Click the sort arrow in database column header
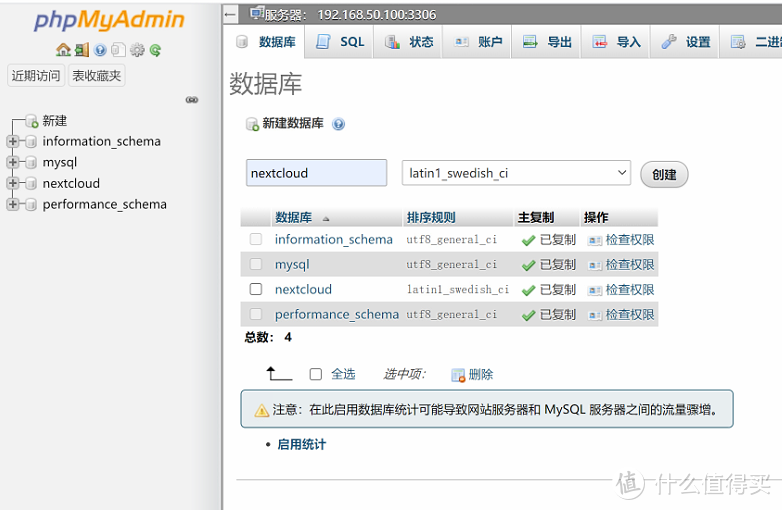782x510 pixels. tap(326, 219)
